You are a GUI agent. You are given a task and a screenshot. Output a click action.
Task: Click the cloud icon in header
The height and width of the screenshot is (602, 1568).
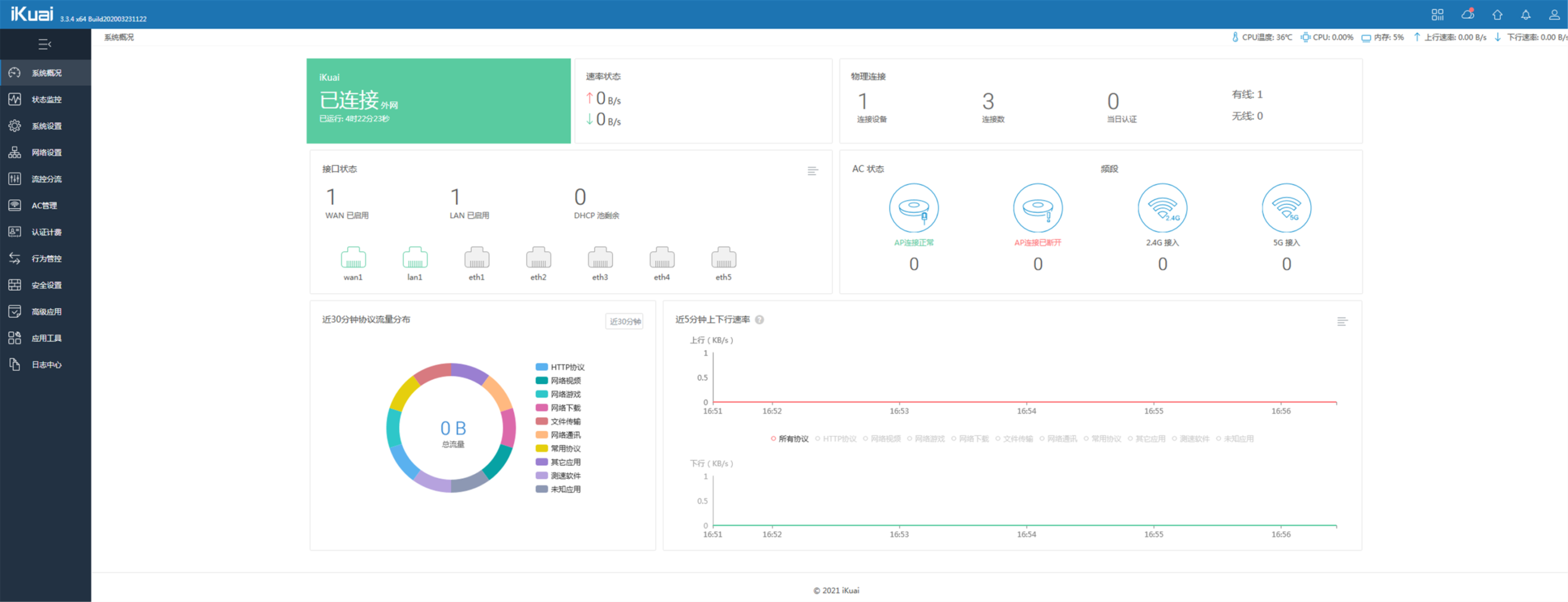tap(1467, 15)
